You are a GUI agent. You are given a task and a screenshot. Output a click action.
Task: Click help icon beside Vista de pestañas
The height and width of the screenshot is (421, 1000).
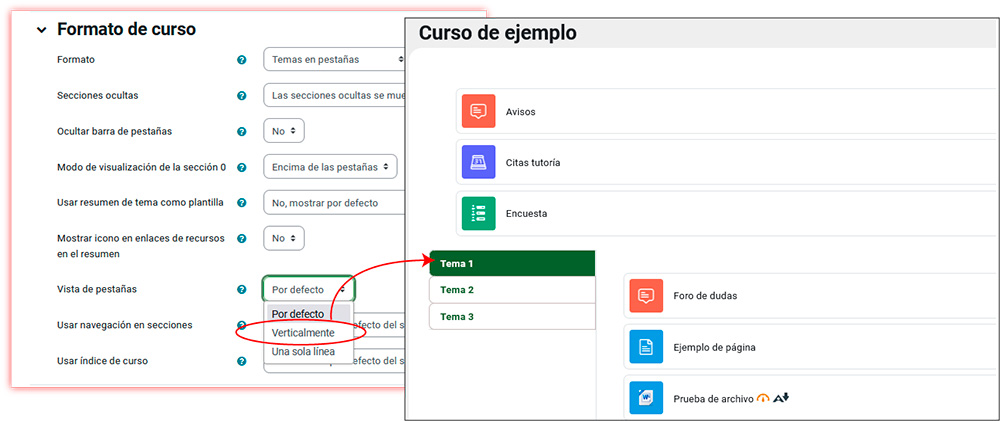(242, 290)
